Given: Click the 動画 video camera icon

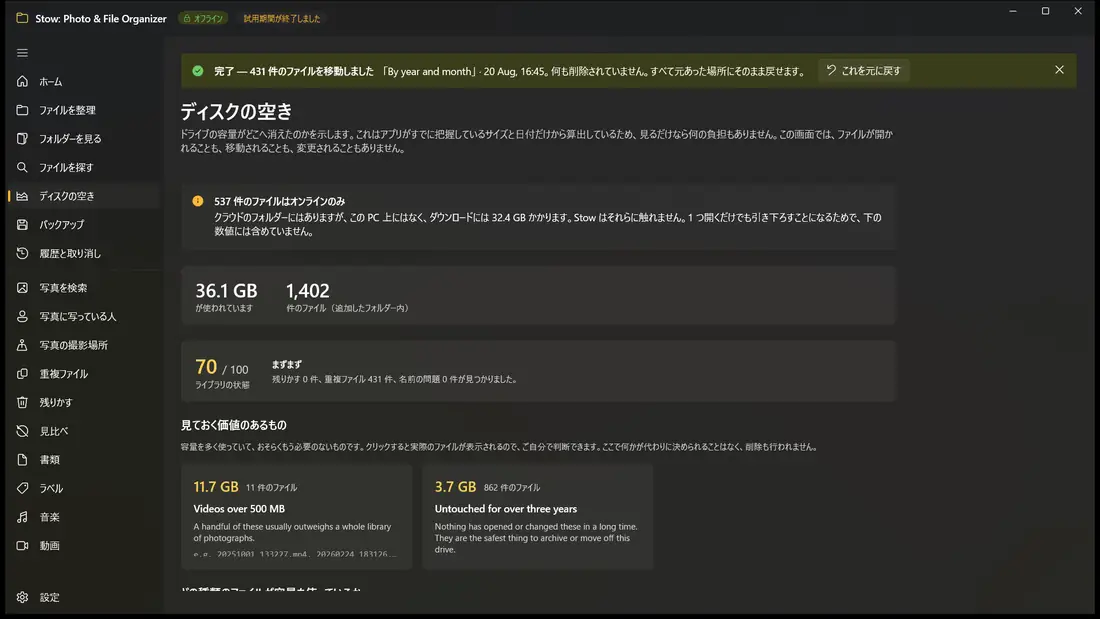Looking at the screenshot, I should [x=22, y=545].
